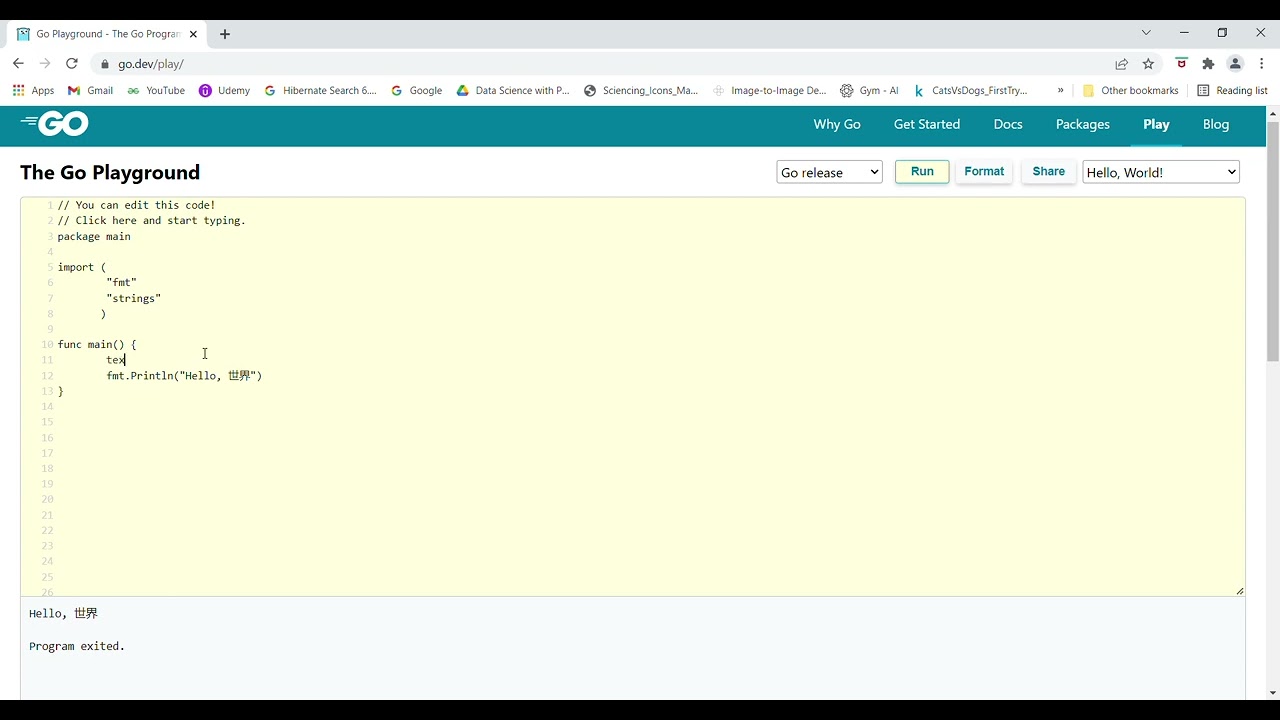Click the lock icon in address bar
The height and width of the screenshot is (720, 1280).
pyautogui.click(x=104, y=64)
